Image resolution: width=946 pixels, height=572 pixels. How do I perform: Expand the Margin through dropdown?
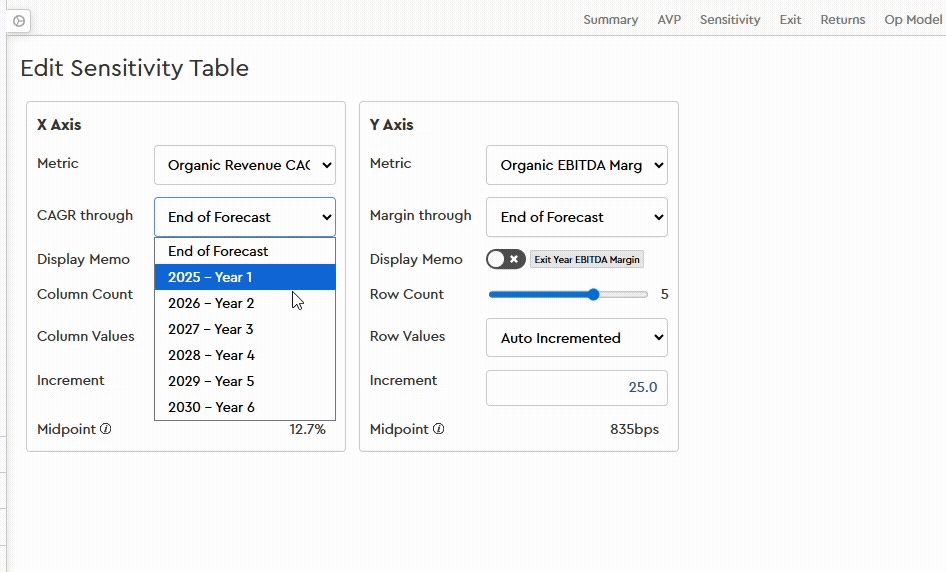(x=576, y=217)
